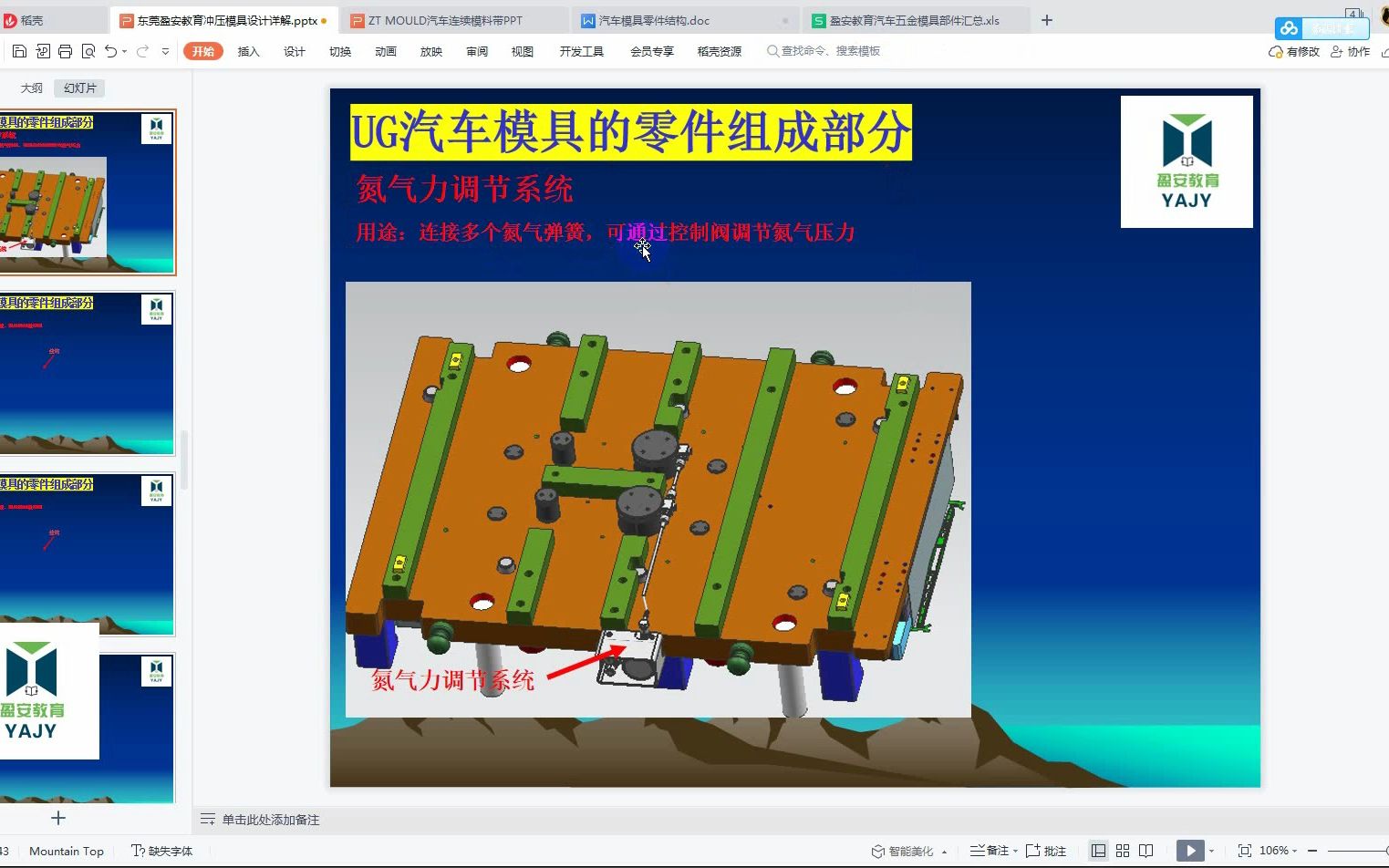Image resolution: width=1389 pixels, height=868 pixels.
Task: Click the Save icon
Action: [19, 51]
